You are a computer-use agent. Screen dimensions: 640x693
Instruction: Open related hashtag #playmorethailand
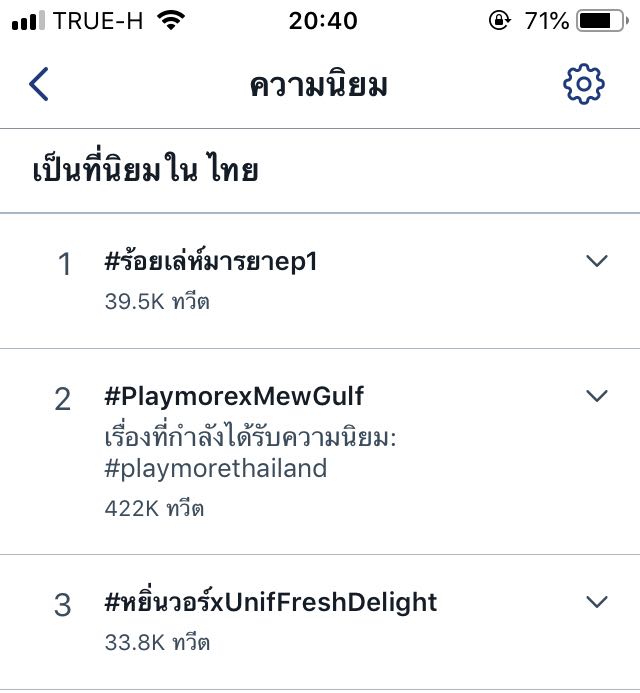click(216, 469)
